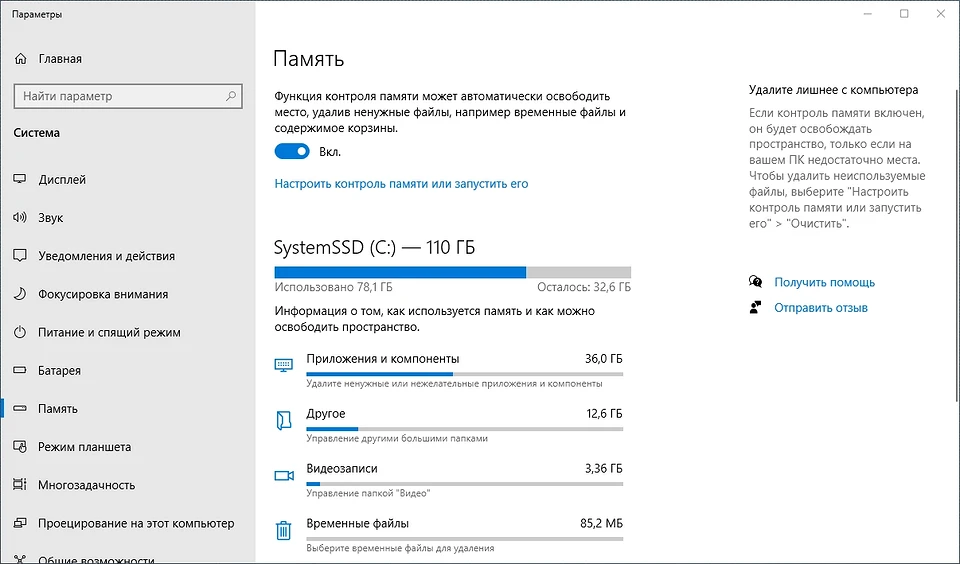The height and width of the screenshot is (564, 960).
Task: Click the moon icon for Фокусировка внимания
Action: [20, 294]
